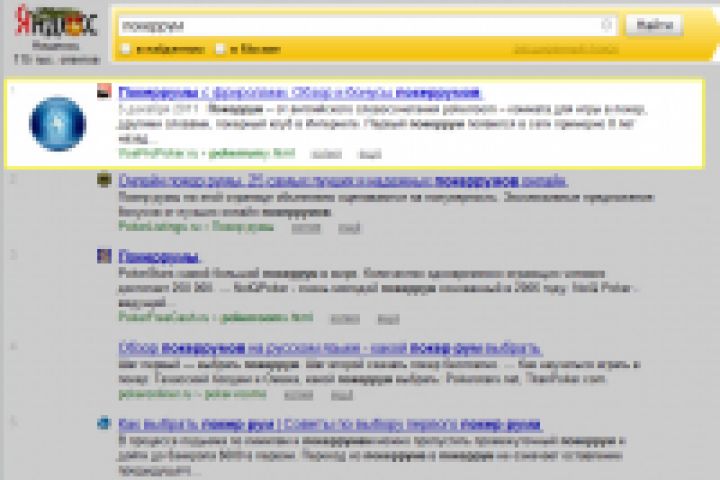Viewport: 720px width, 480px height.
Task: Open first result title 'Покеррумы с фрироллами'
Action: 300,93
